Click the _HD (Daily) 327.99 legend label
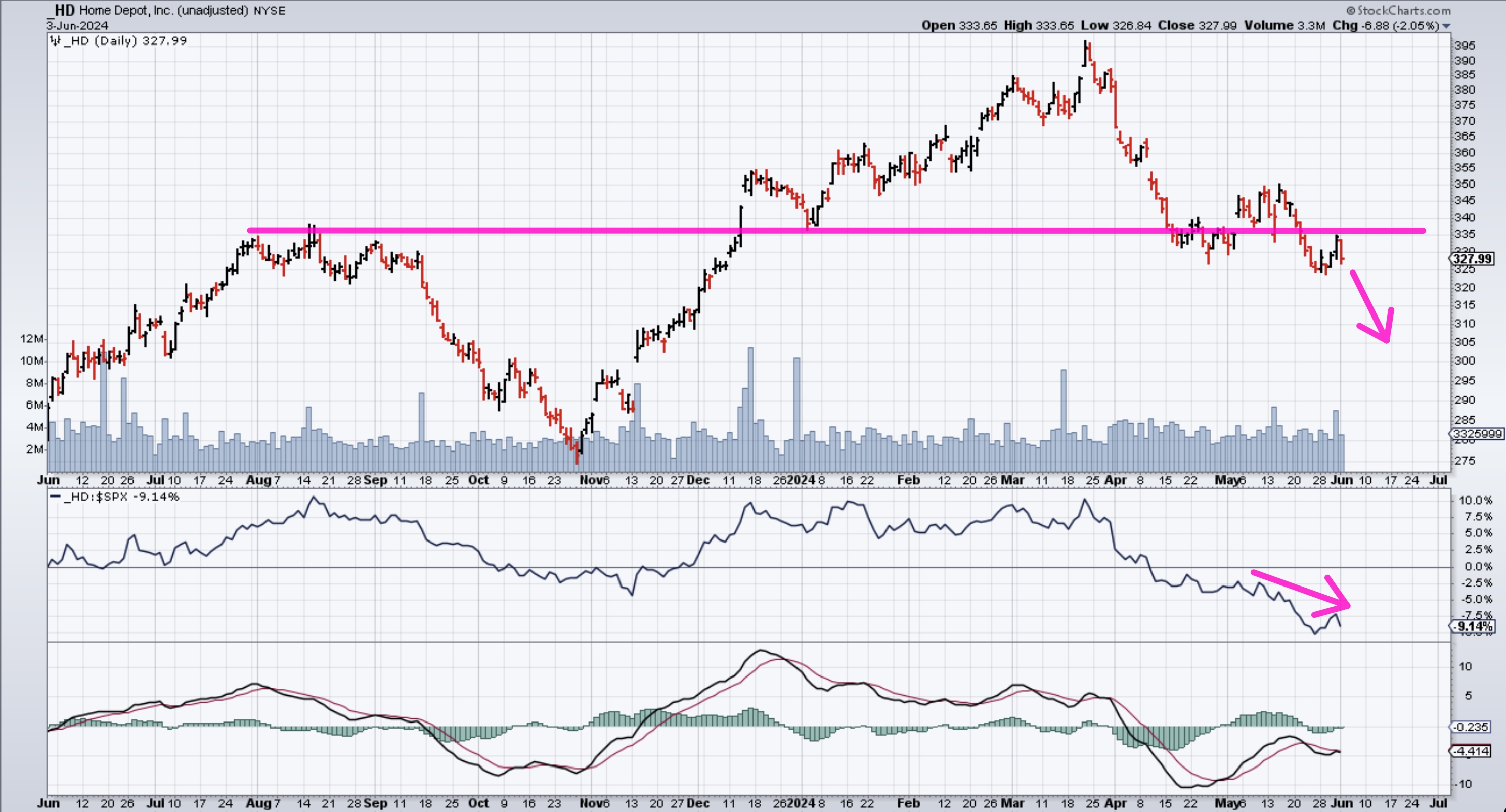This screenshot has height=812, width=1506. click(124, 41)
